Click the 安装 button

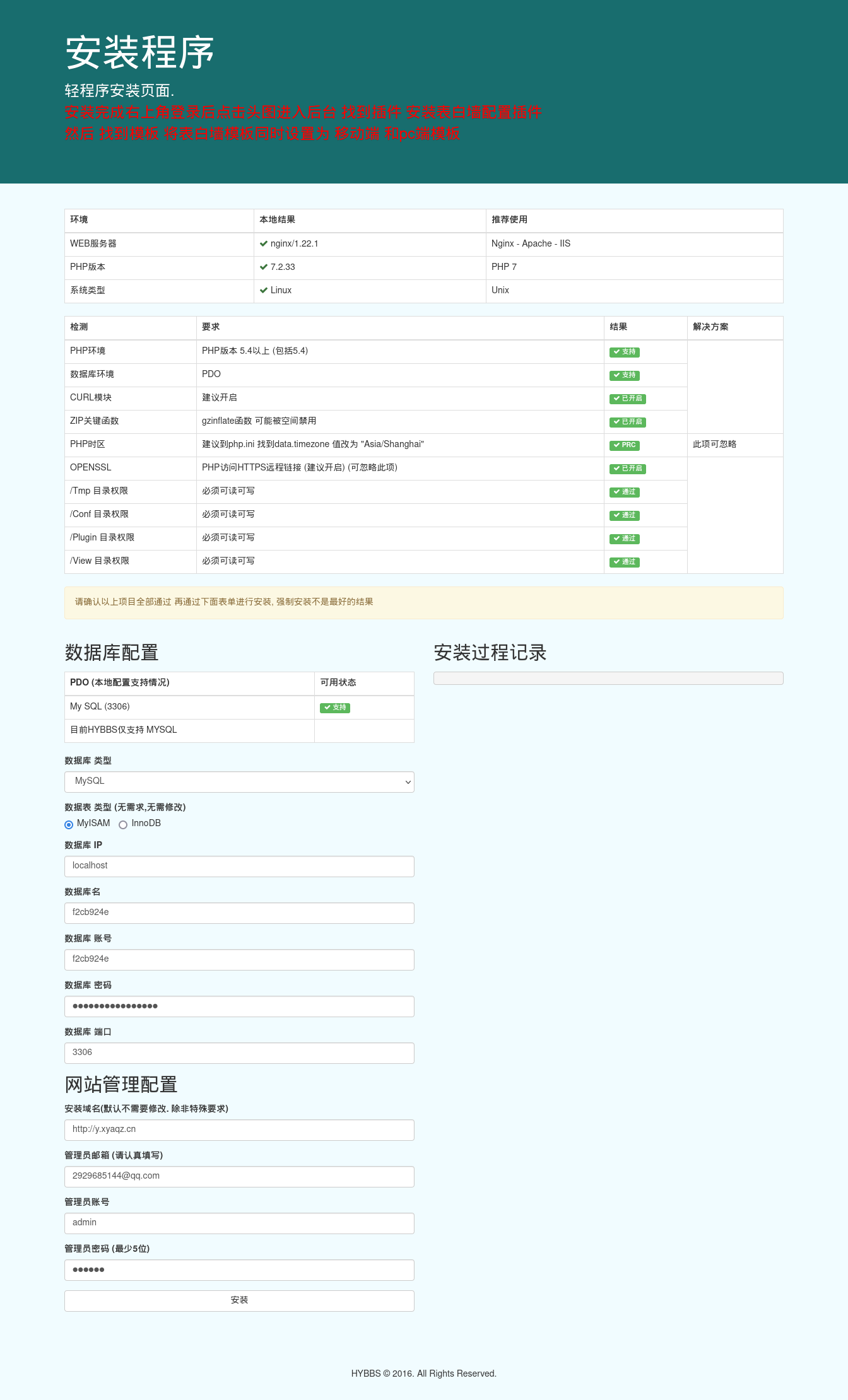[239, 1301]
